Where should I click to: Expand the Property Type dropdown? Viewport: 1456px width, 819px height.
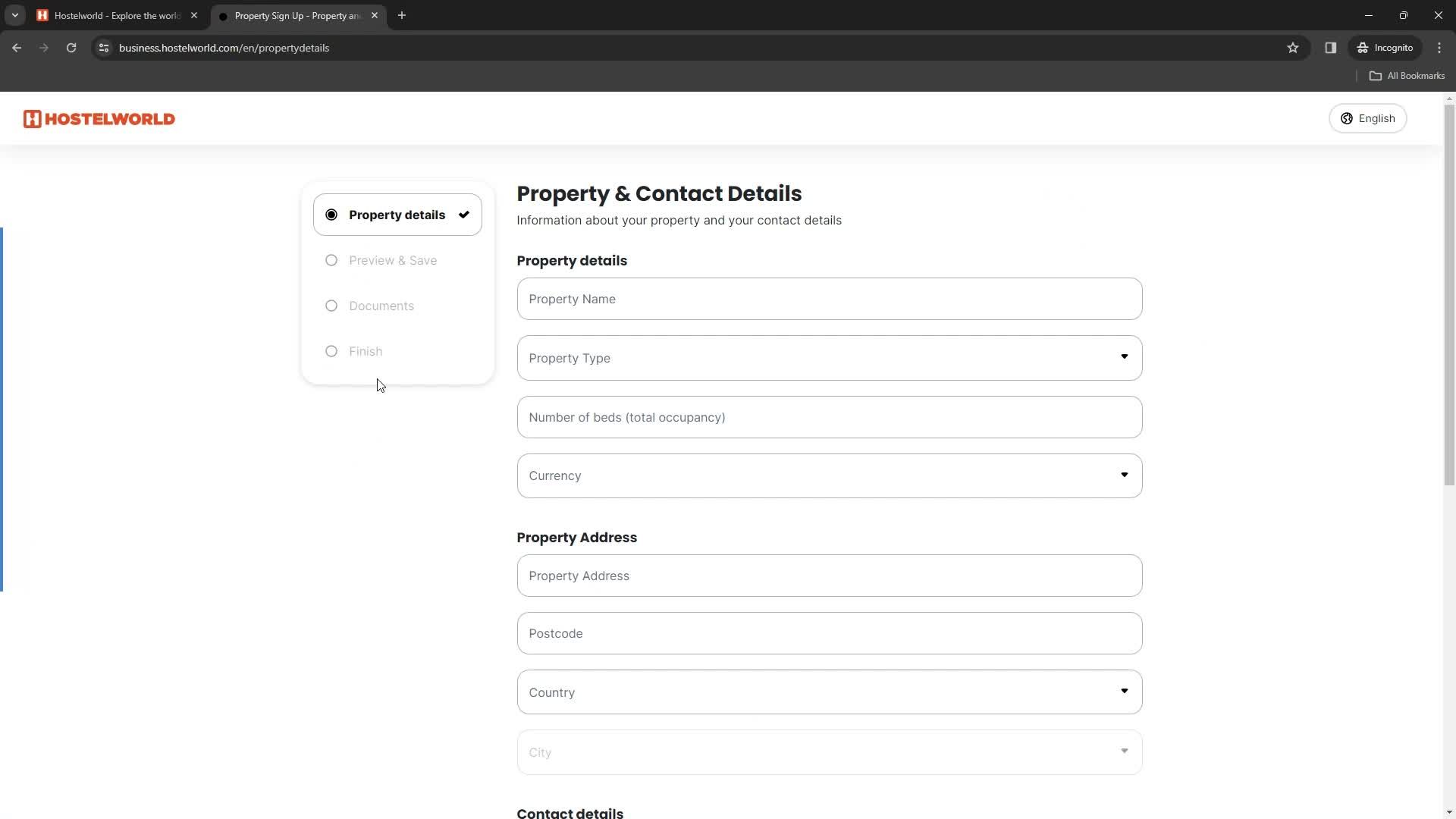click(x=829, y=358)
